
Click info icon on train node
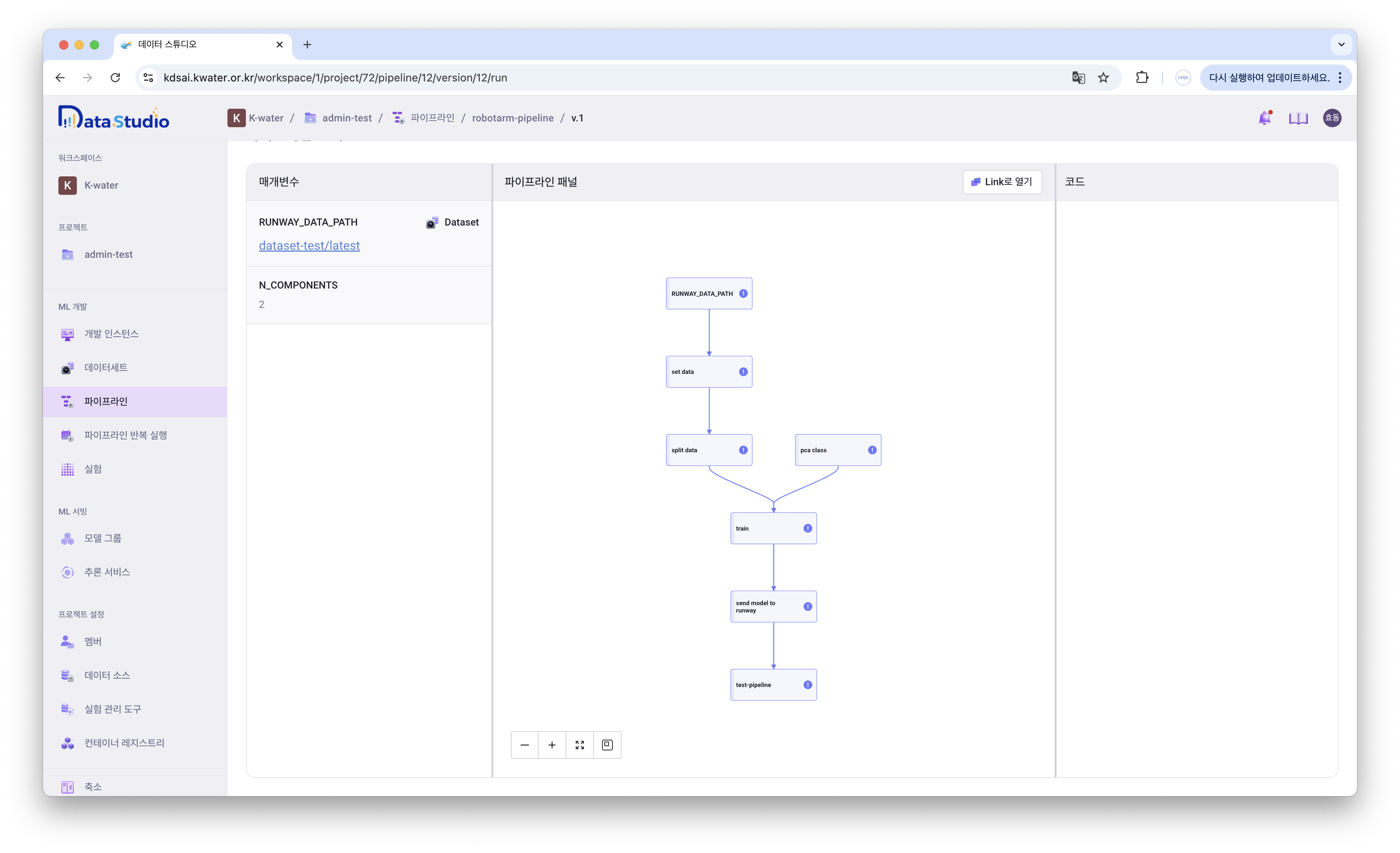tap(808, 528)
